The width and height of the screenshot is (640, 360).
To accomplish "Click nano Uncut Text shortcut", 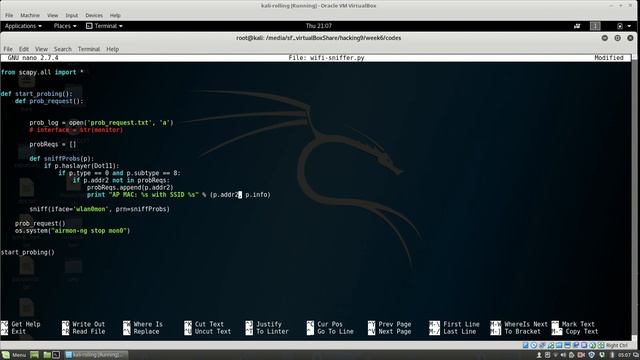I will (x=208, y=331).
